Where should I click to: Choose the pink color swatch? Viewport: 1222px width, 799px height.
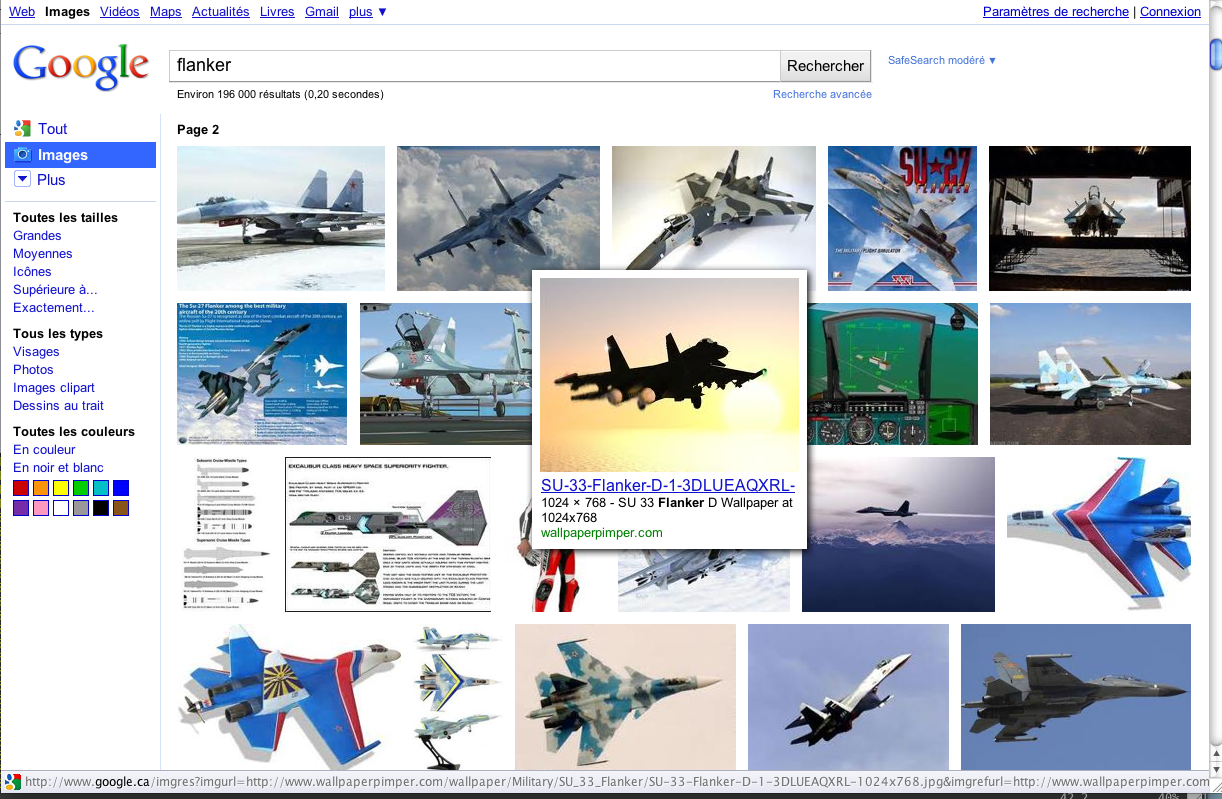(41, 508)
